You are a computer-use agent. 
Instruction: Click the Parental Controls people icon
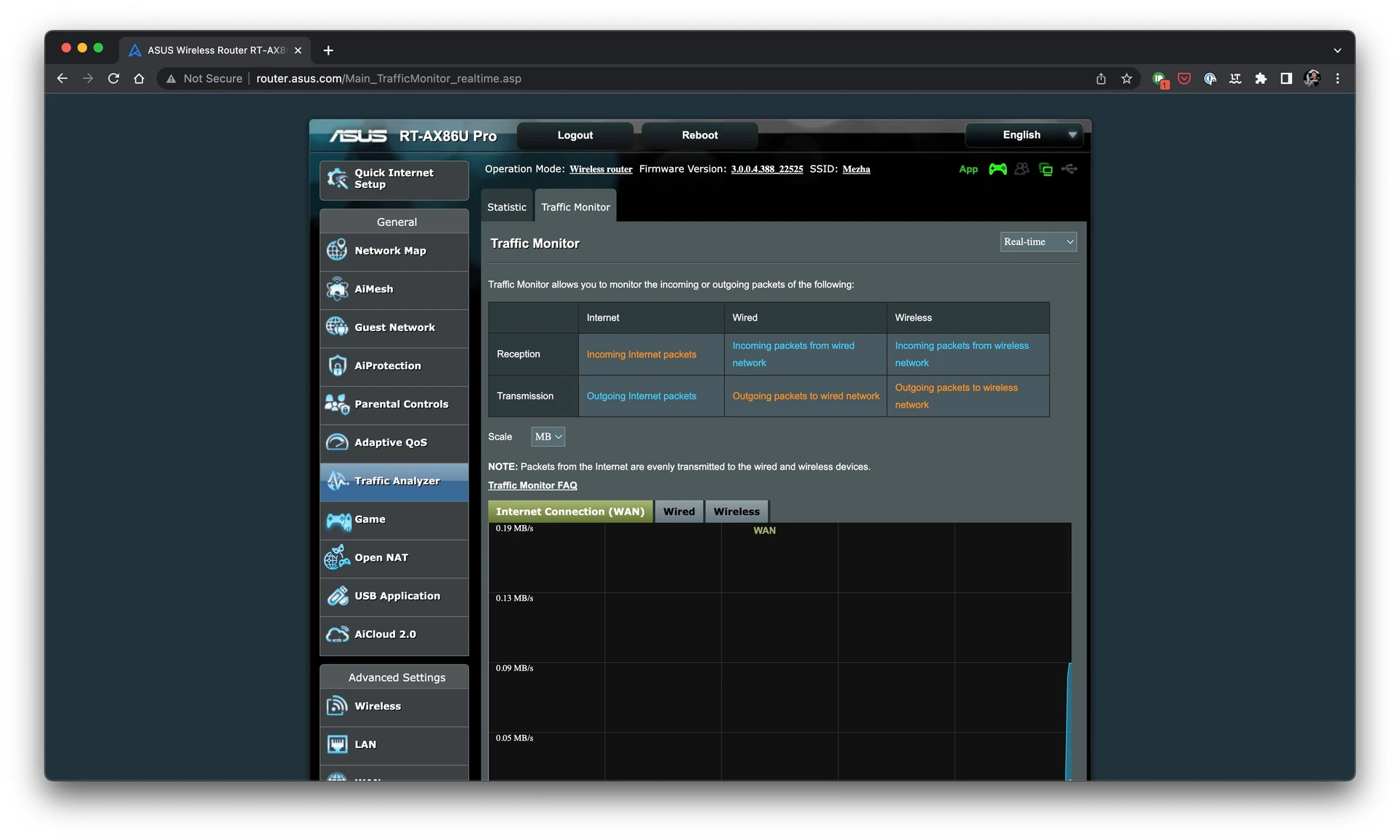click(x=337, y=404)
